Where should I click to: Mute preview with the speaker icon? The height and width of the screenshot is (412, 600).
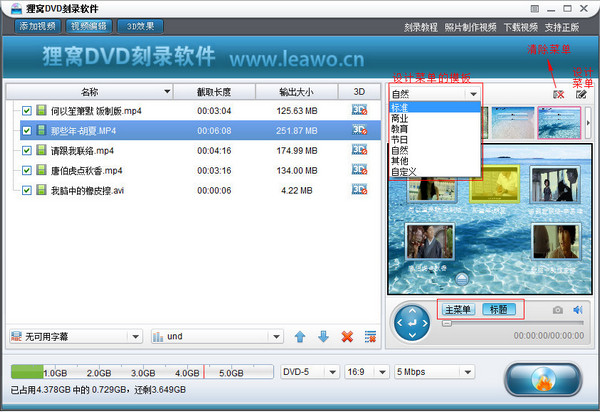[x=578, y=310]
